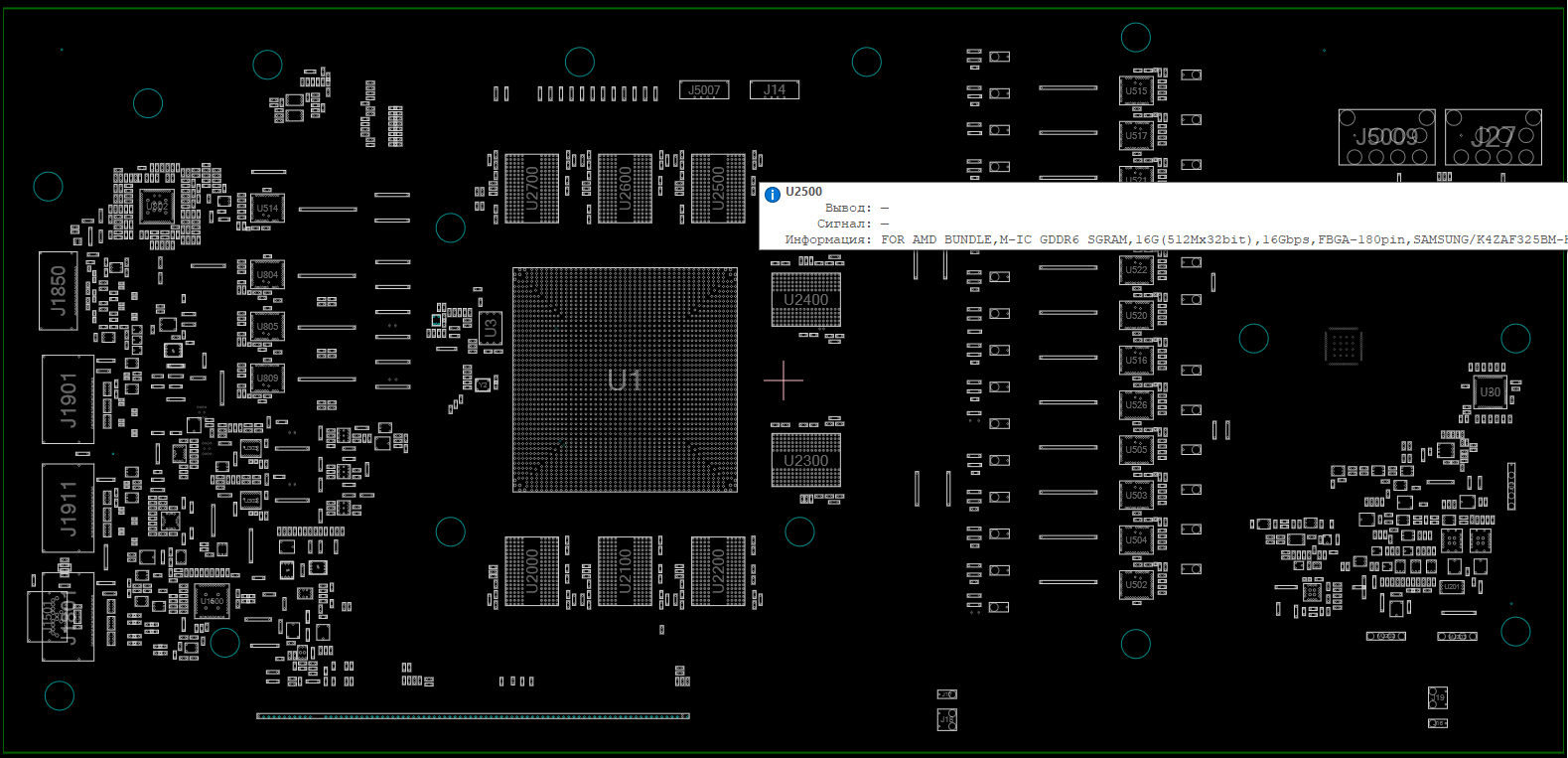
Task: Select power stage U516
Action: tap(1136, 360)
